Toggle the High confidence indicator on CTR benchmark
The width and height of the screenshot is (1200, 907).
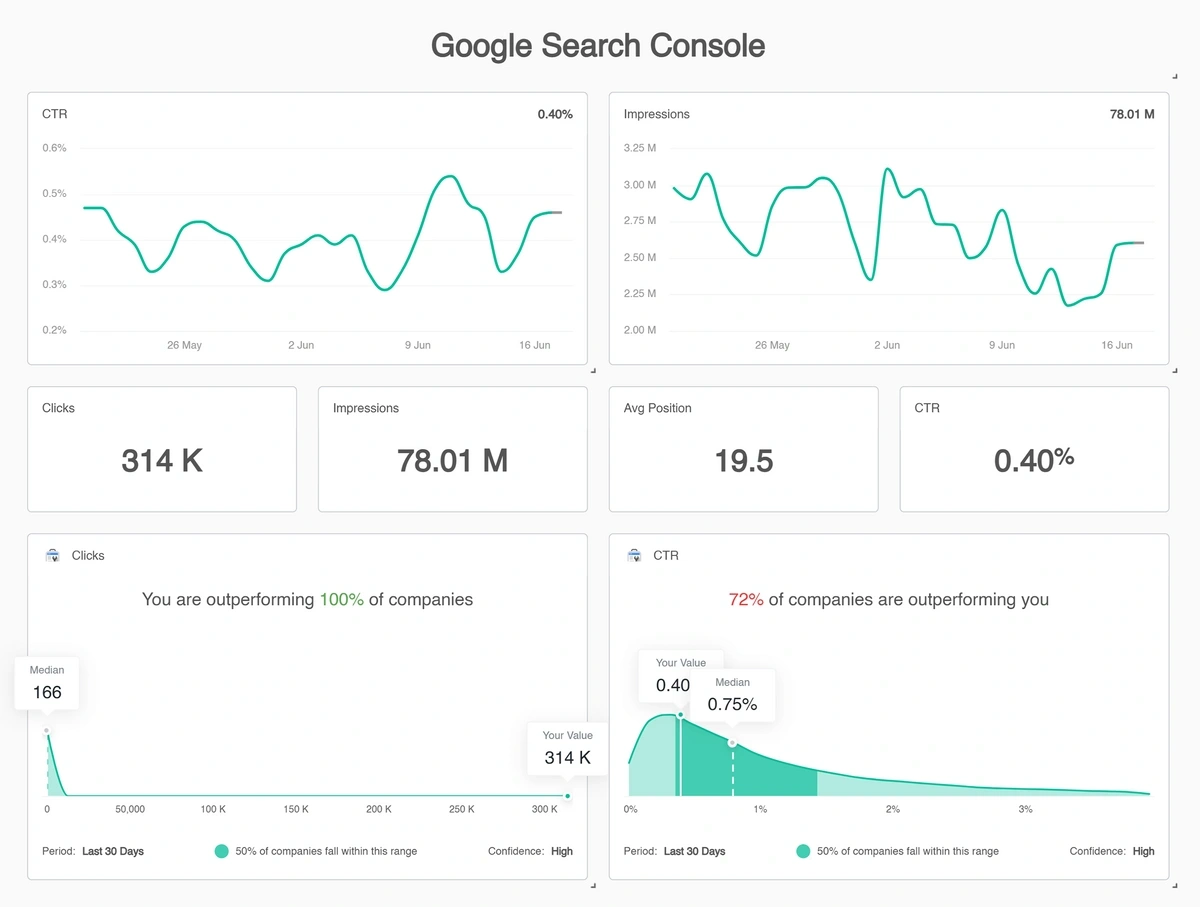coord(1143,851)
